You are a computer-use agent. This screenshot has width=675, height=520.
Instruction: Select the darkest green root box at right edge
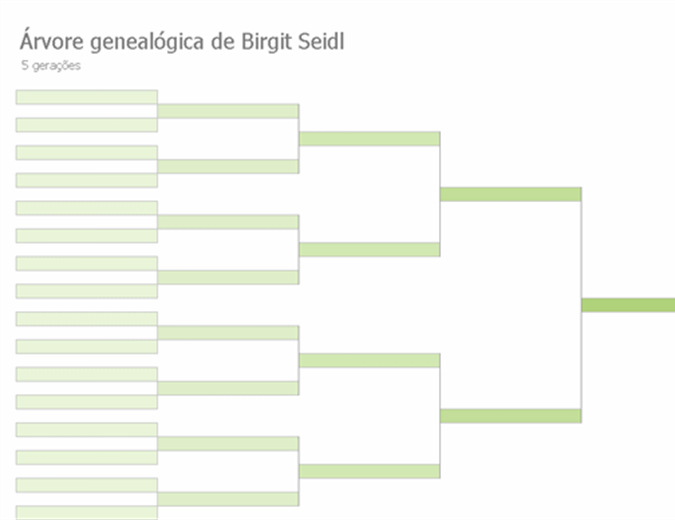point(628,305)
